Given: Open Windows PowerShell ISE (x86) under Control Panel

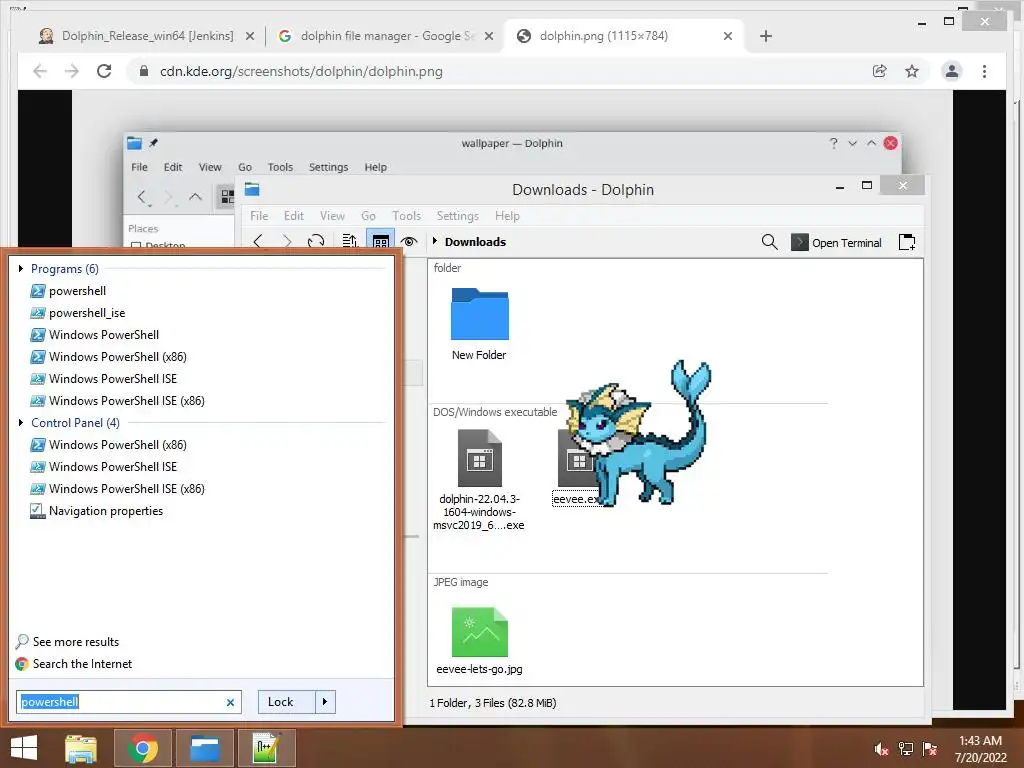Looking at the screenshot, I should click(118, 488).
